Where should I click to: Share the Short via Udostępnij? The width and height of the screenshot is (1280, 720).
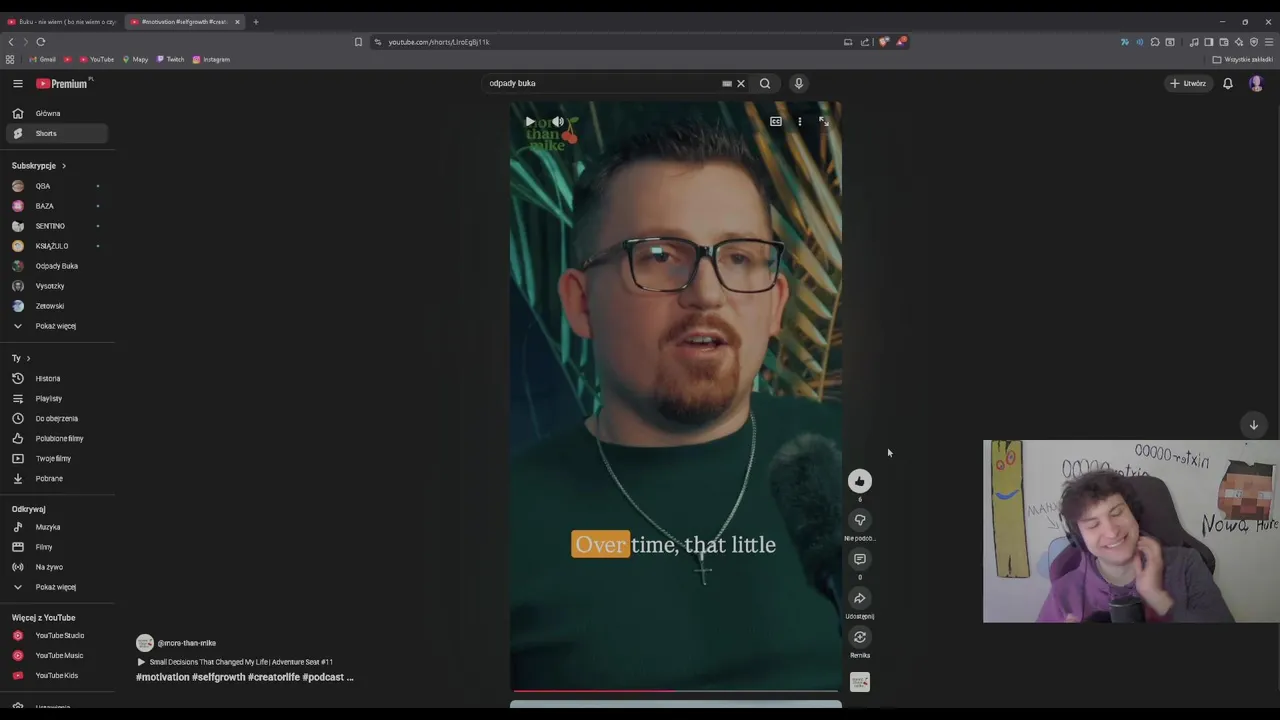(860, 598)
